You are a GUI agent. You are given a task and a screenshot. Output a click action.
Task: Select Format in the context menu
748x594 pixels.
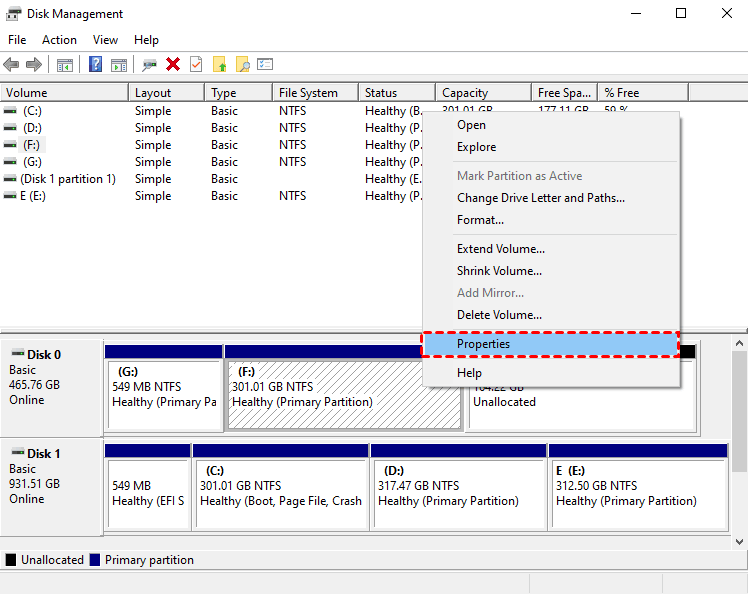(x=480, y=220)
